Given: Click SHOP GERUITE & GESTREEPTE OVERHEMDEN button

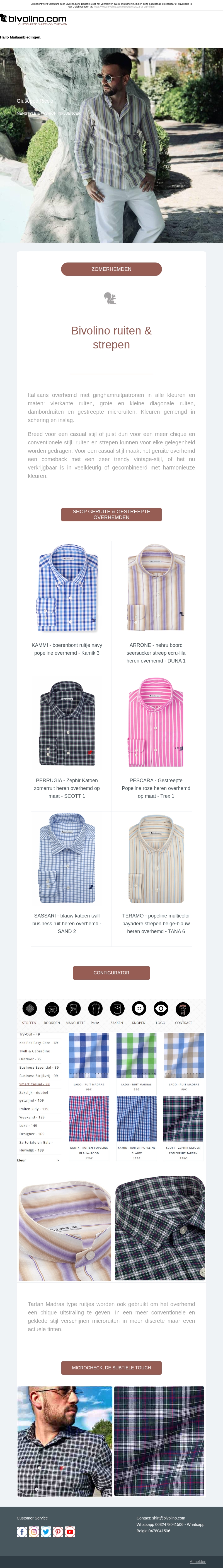Looking at the screenshot, I should coord(111,514).
